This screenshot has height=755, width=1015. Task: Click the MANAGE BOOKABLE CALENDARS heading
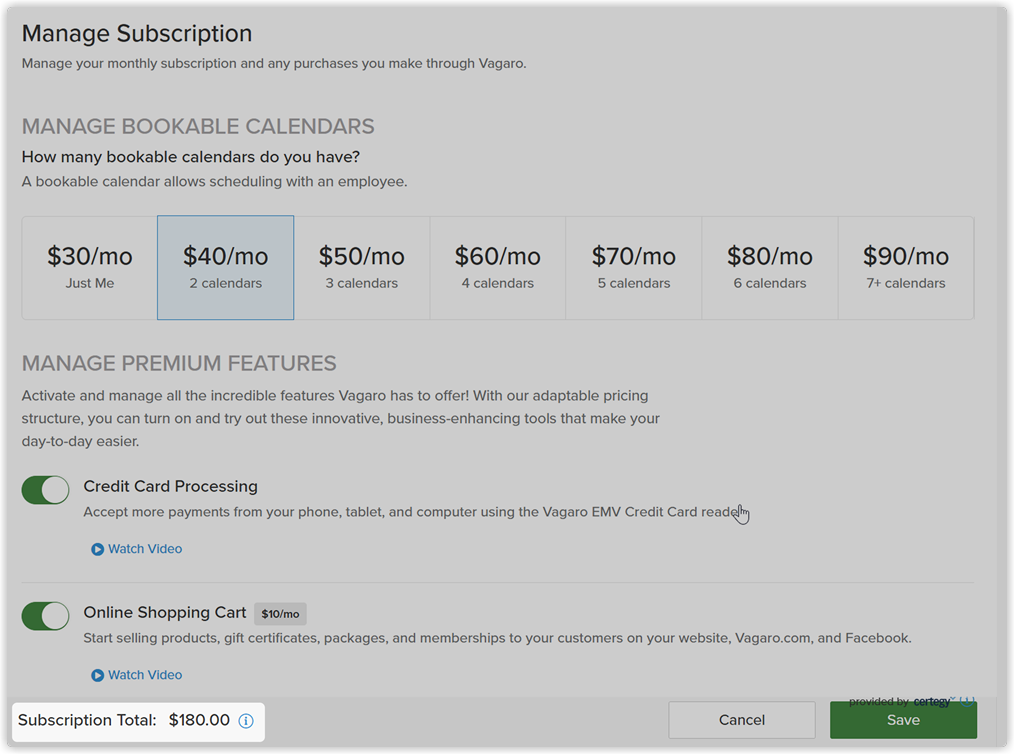pos(198,126)
